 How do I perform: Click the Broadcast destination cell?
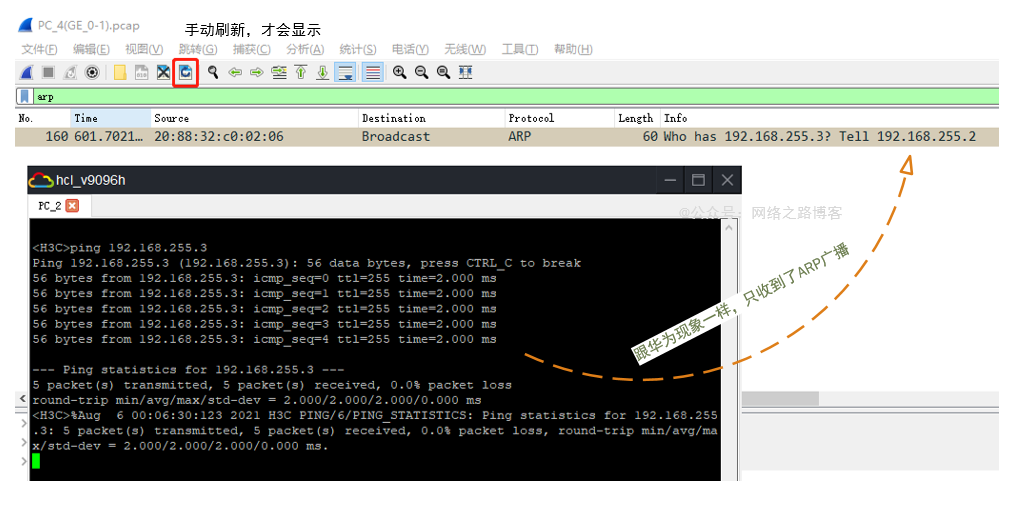396,137
